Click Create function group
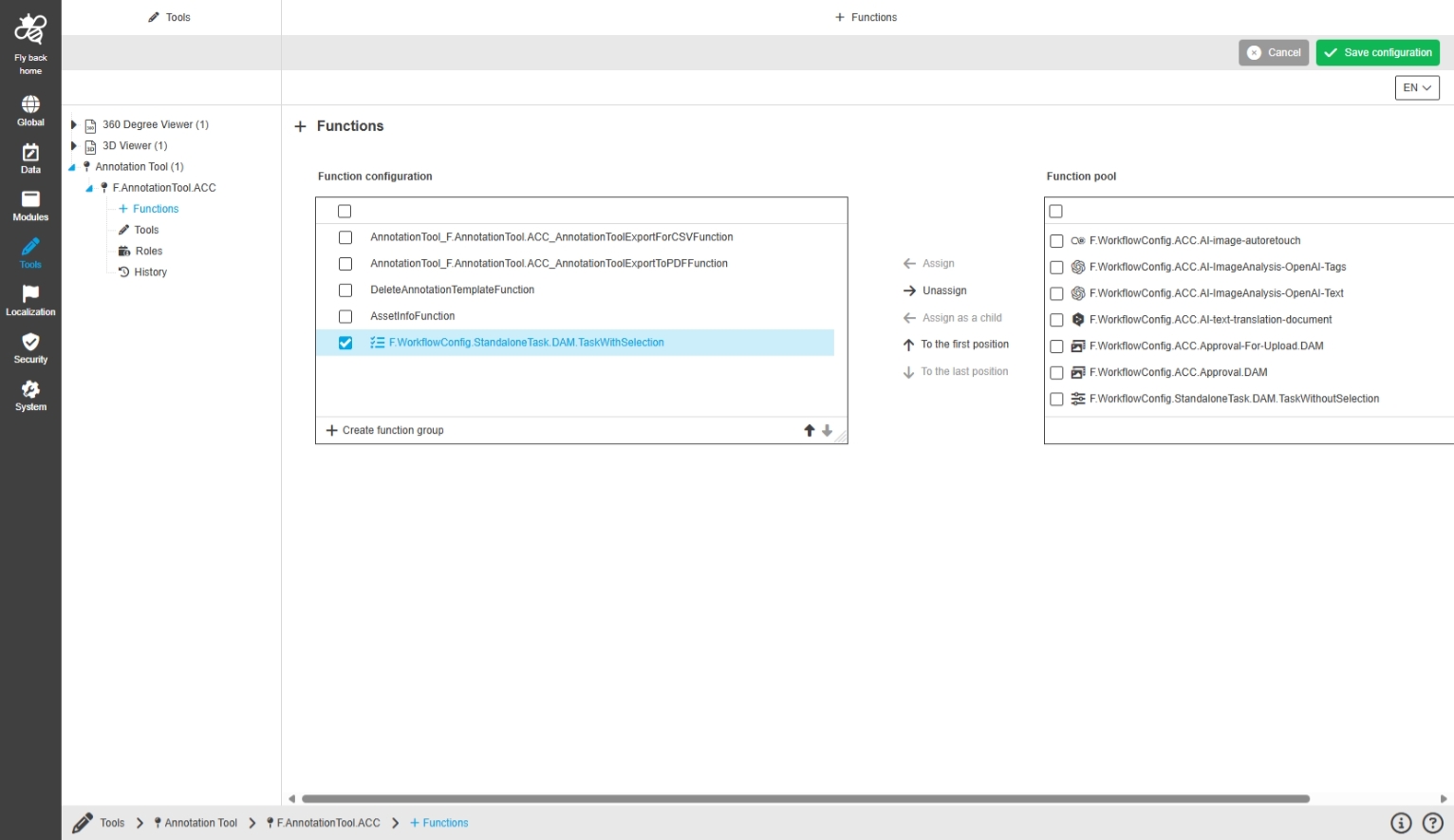This screenshot has height=840, width=1454. point(384,431)
